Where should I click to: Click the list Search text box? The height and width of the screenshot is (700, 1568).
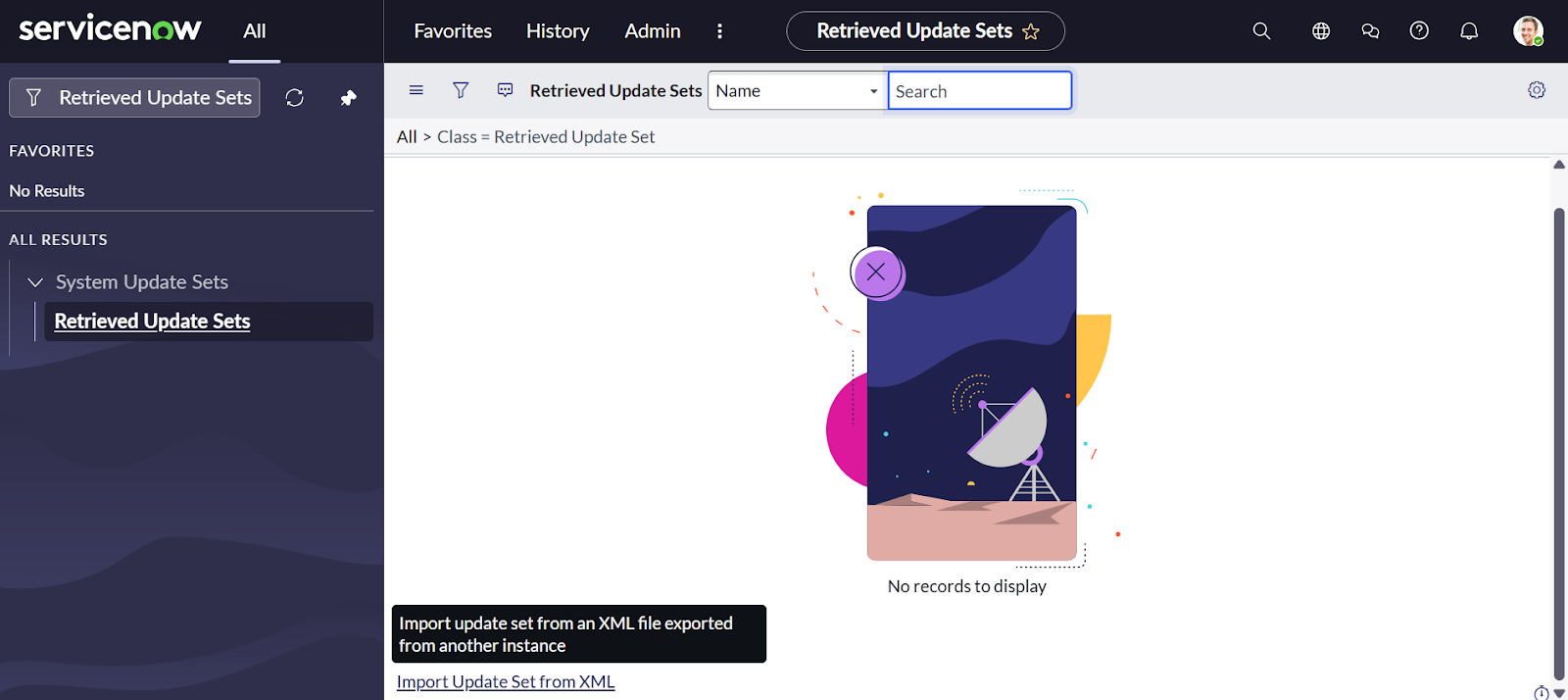point(979,91)
